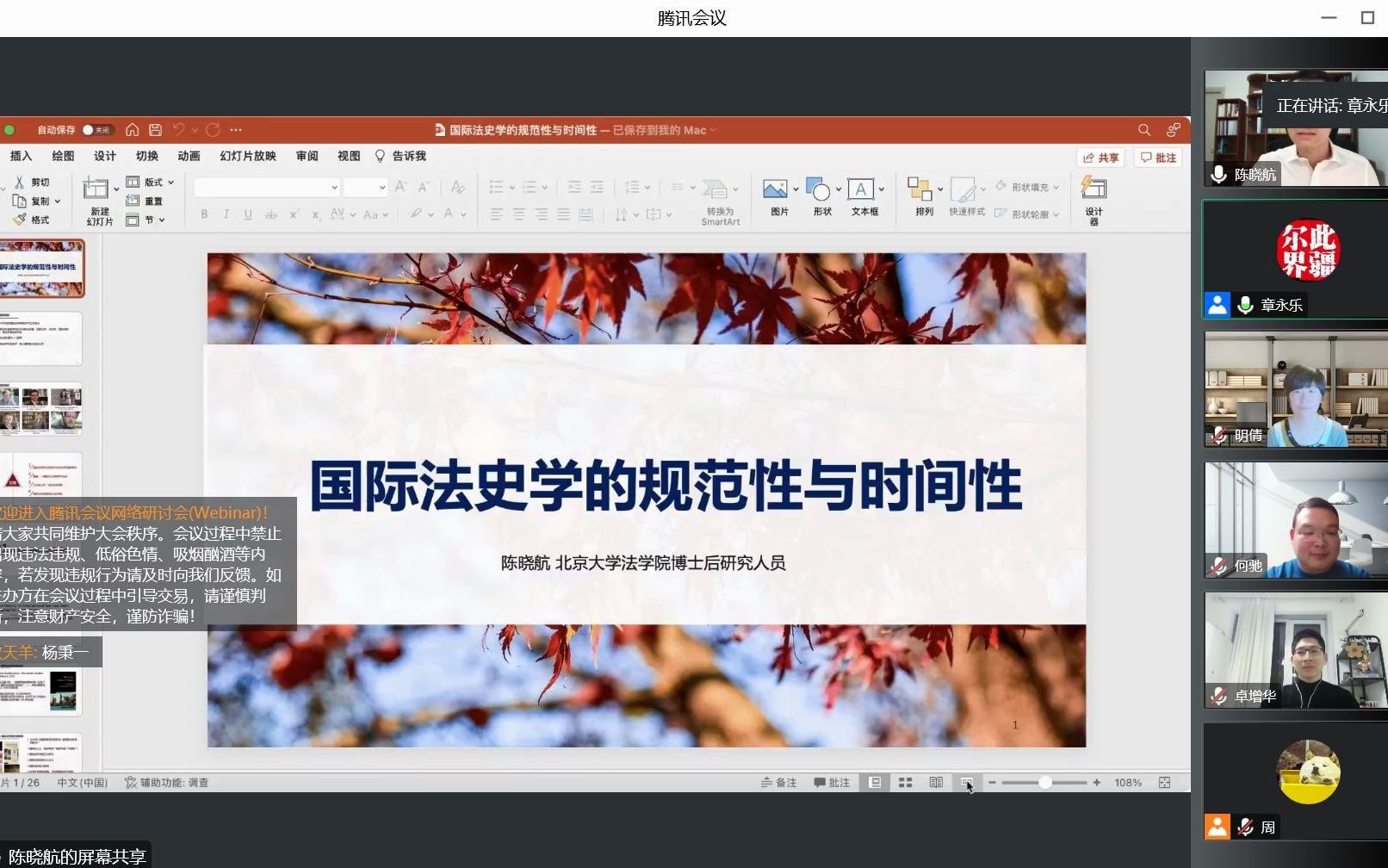Click the Save disk icon
This screenshot has width=1388, height=868.
(x=155, y=130)
